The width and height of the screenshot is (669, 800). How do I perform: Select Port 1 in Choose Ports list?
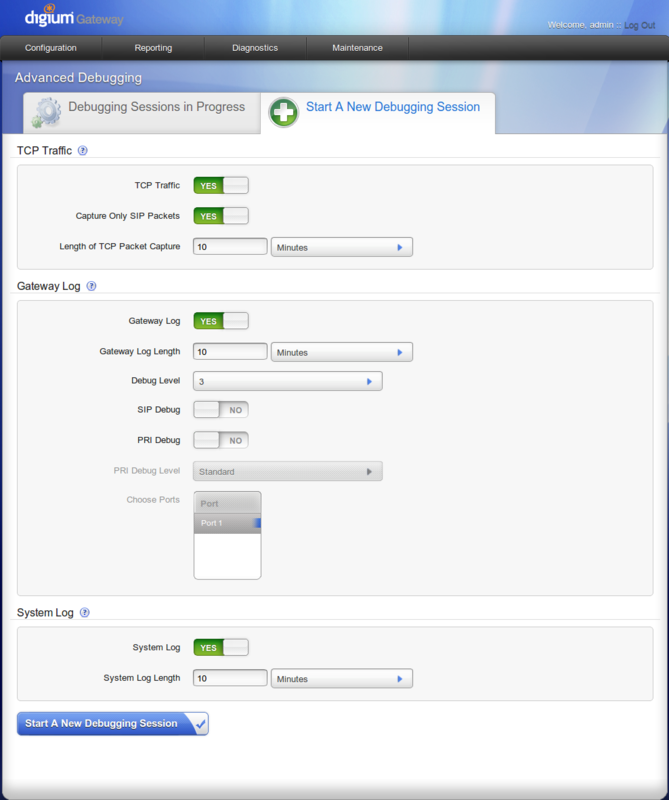228,523
